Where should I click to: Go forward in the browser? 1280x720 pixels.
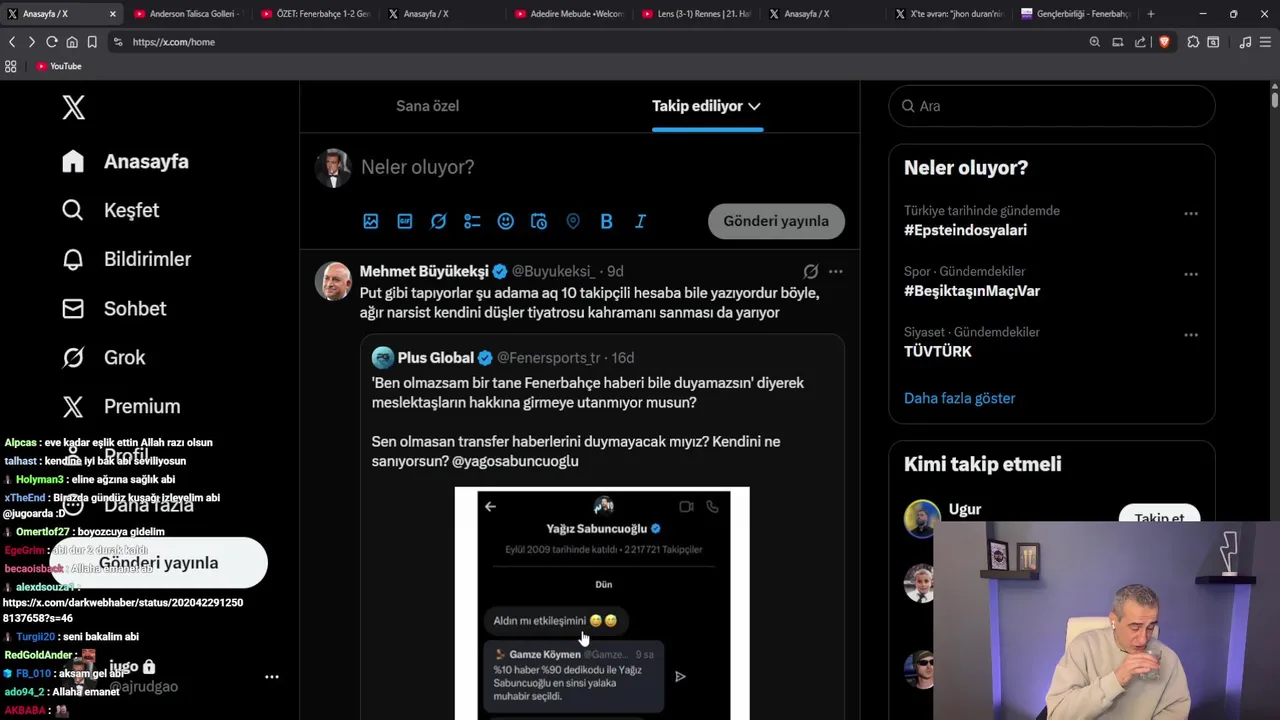tap(31, 42)
